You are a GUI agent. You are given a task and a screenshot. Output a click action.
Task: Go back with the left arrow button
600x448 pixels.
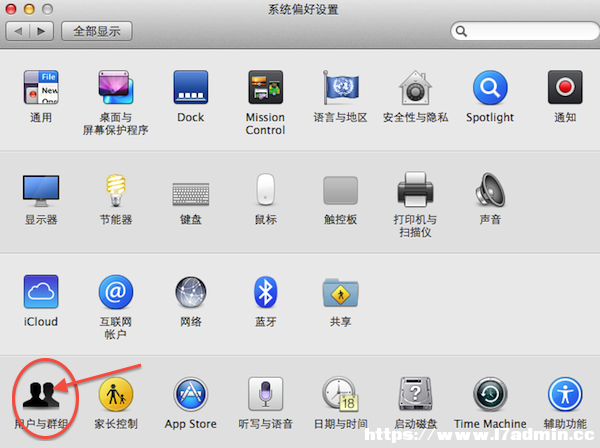click(x=18, y=31)
